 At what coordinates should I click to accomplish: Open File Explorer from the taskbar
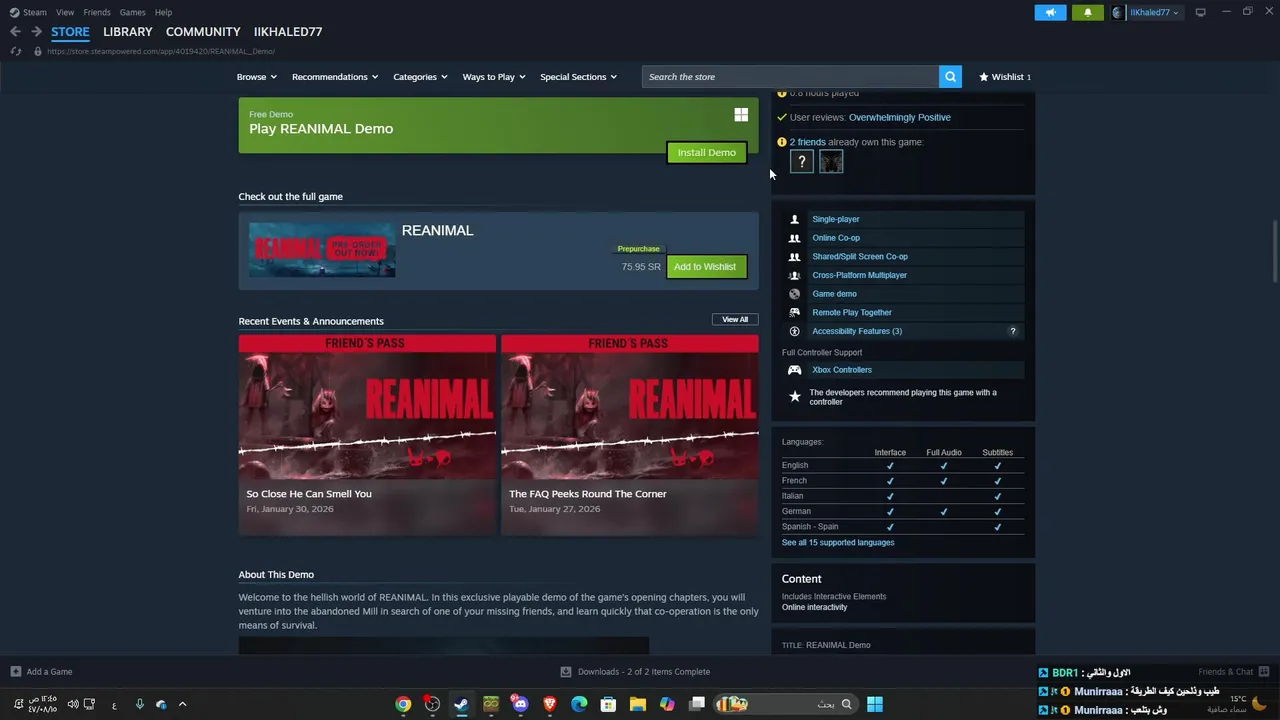(x=637, y=704)
